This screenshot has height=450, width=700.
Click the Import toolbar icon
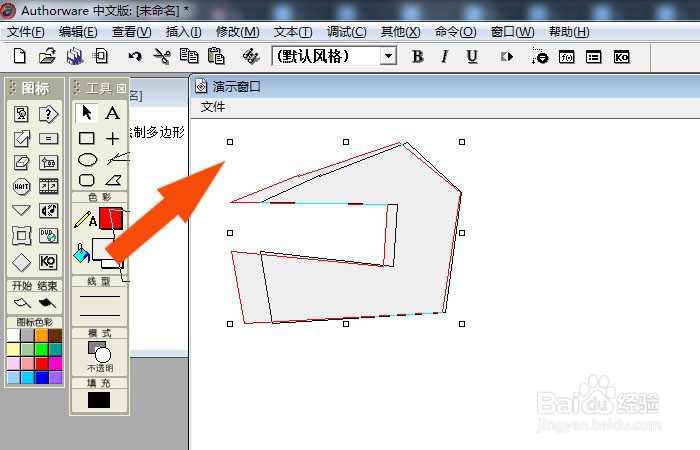coord(100,56)
